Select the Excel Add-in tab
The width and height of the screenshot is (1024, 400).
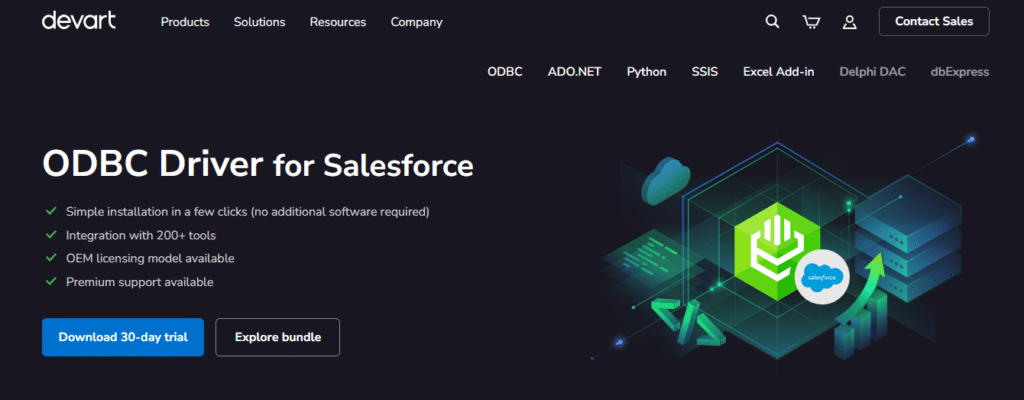tap(778, 72)
